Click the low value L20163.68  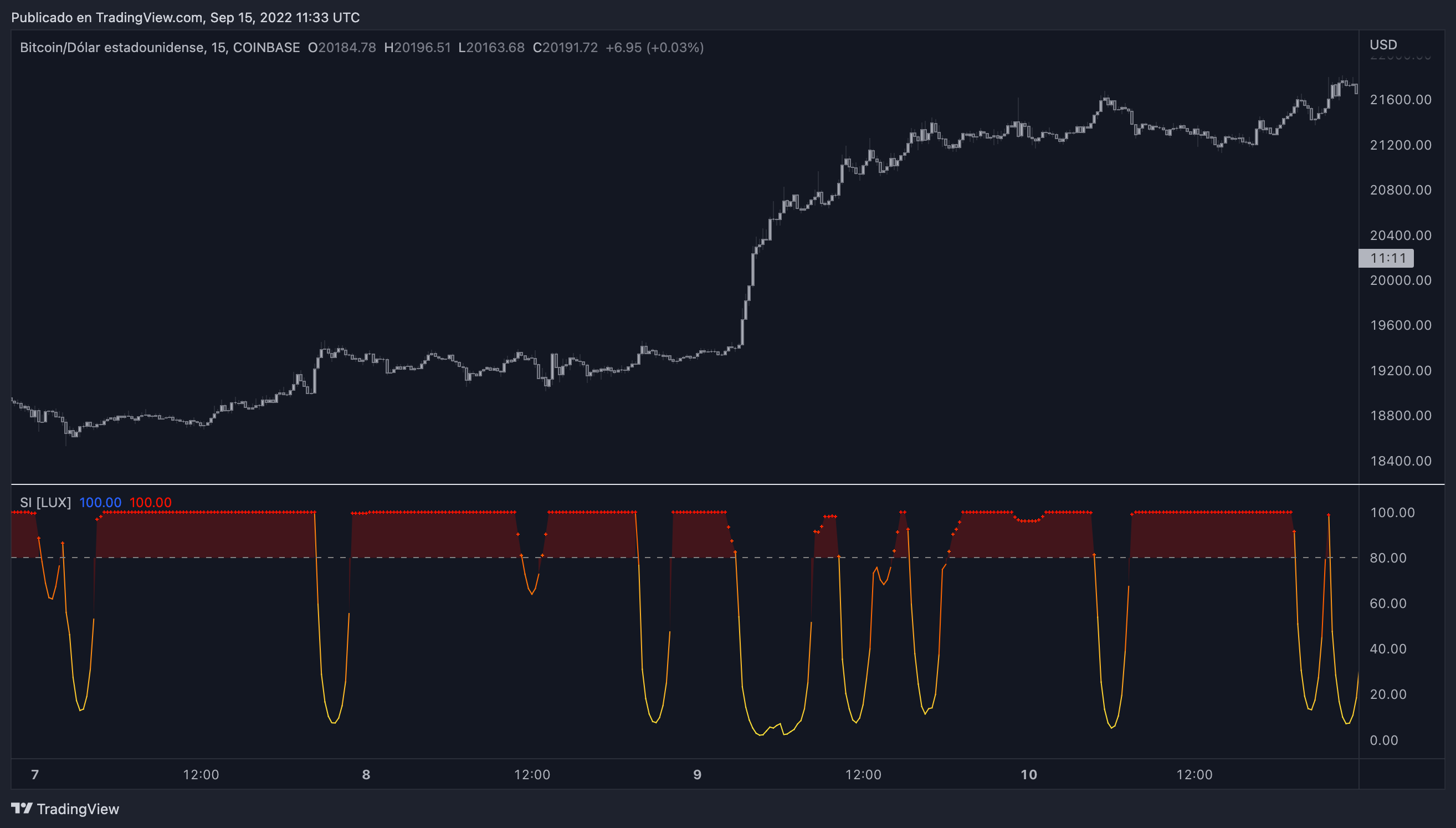[x=491, y=47]
